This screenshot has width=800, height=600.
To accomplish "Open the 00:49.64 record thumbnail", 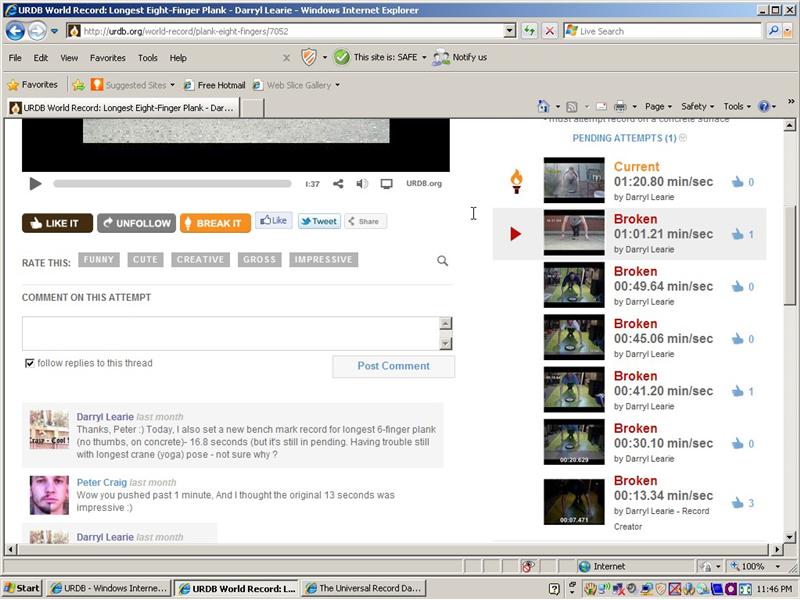I will (574, 285).
